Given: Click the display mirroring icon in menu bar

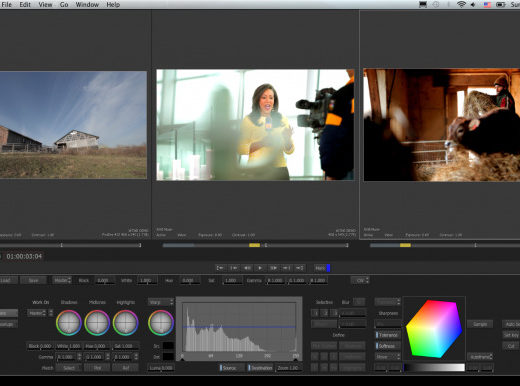Looking at the screenshot, I should click(423, 5).
